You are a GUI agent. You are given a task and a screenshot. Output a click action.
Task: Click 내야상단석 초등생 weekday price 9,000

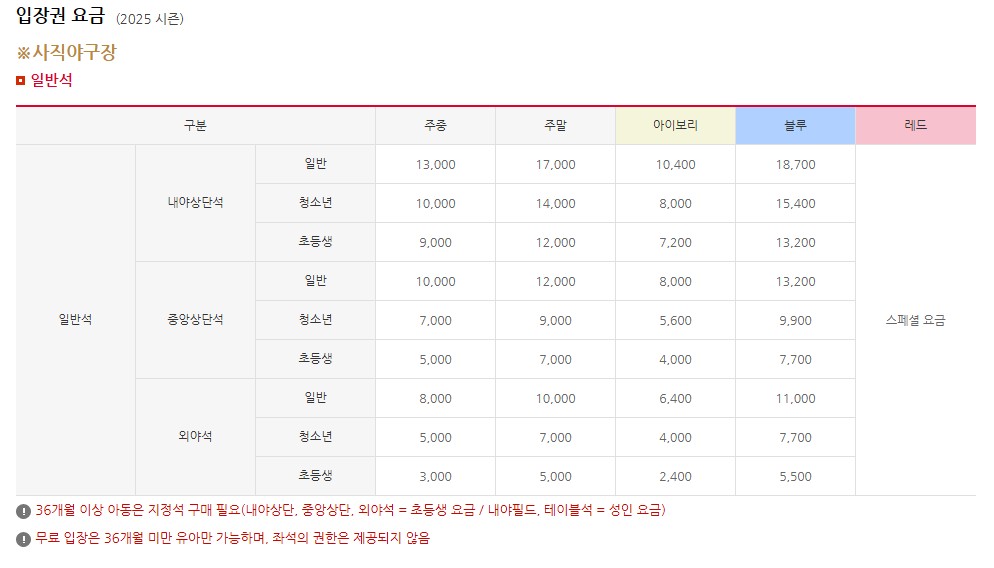(436, 243)
